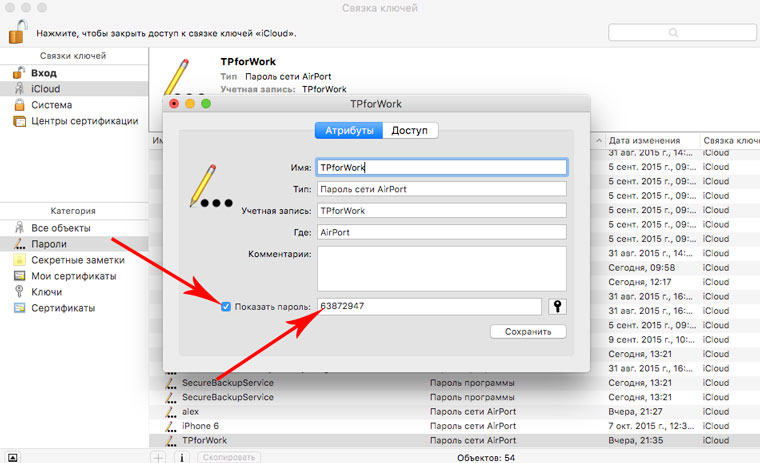760x463 pixels.
Task: Uncheck the Показать пароль checkbox
Action: (226, 306)
